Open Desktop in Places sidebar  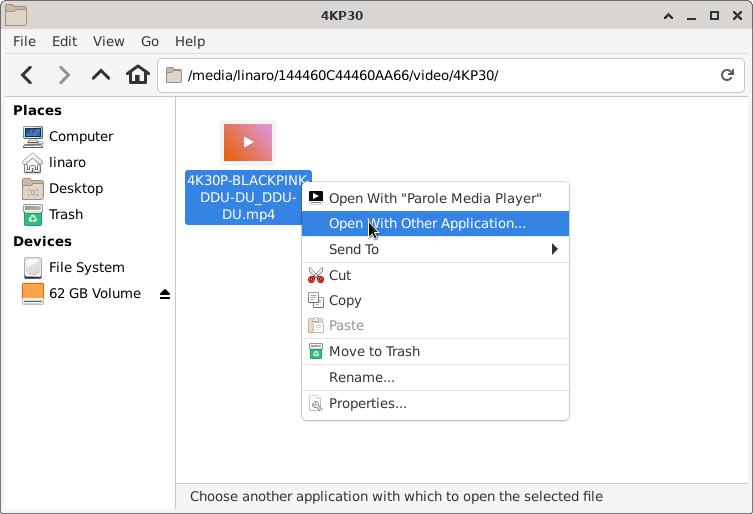pyautogui.click(x=62, y=188)
